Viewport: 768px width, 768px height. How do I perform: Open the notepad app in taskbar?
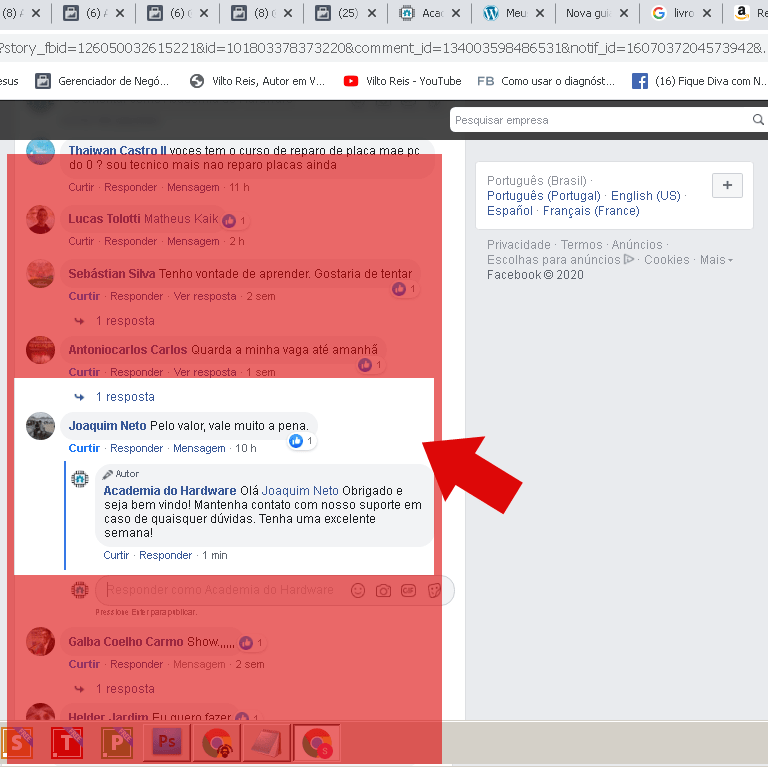click(266, 743)
